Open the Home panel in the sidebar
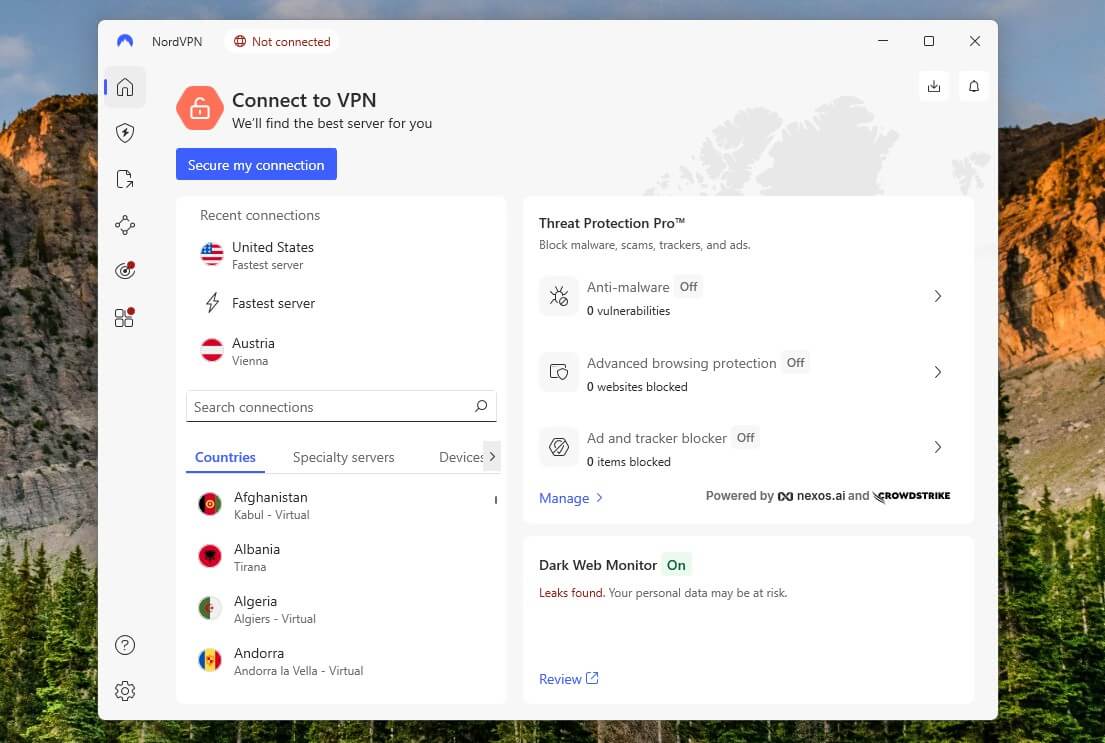The height and width of the screenshot is (743, 1105). pos(124,86)
